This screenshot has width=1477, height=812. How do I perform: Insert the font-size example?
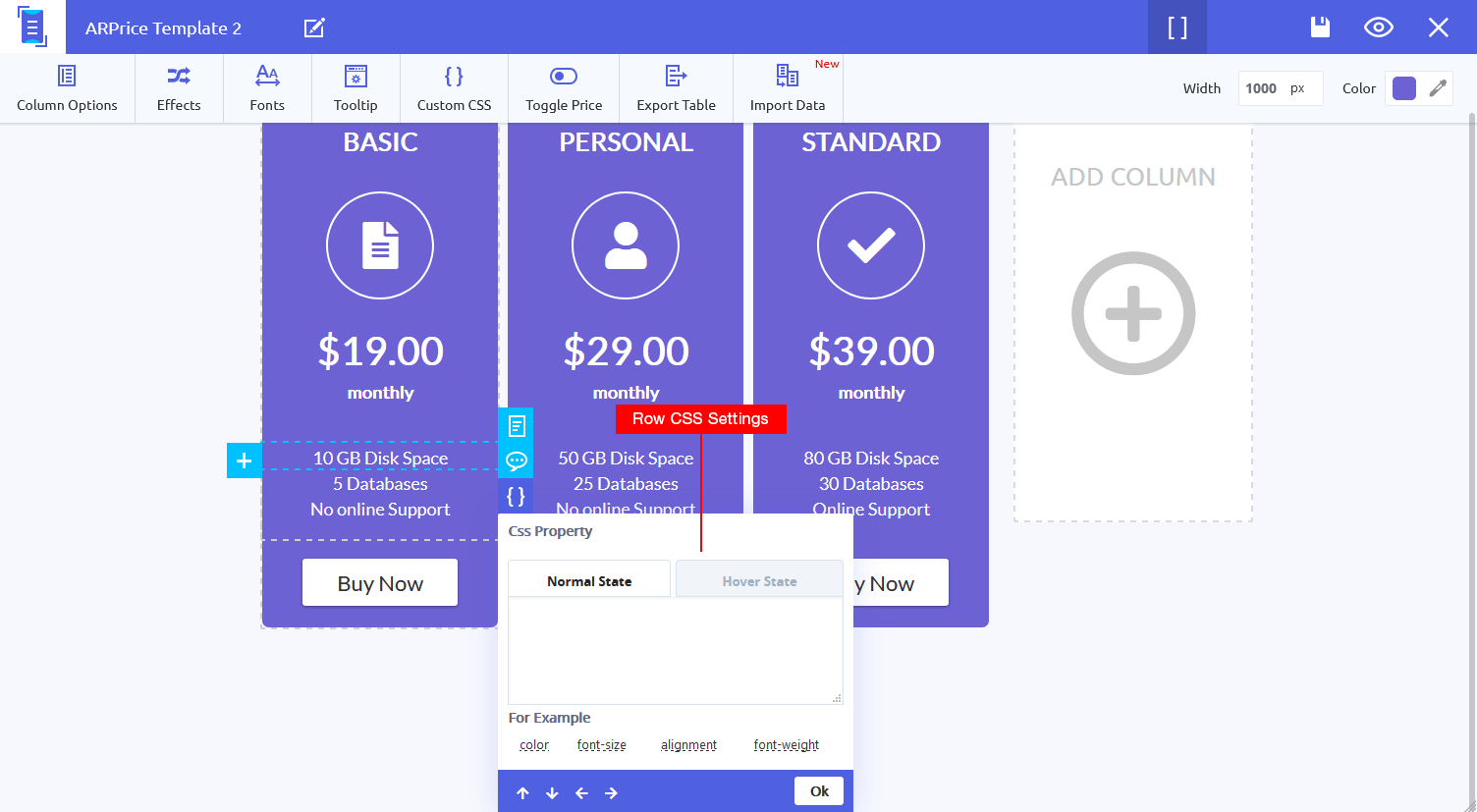coord(602,745)
